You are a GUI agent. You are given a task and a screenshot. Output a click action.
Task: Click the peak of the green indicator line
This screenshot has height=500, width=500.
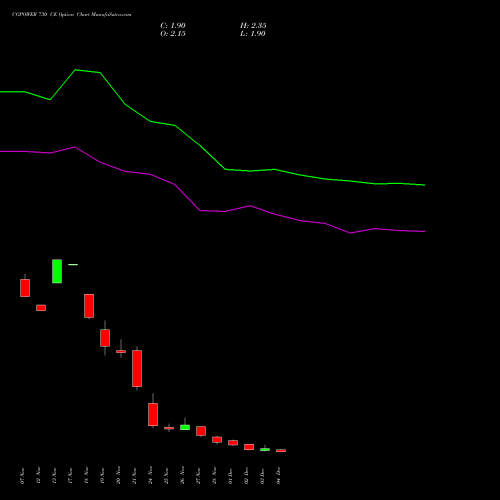coord(76,70)
